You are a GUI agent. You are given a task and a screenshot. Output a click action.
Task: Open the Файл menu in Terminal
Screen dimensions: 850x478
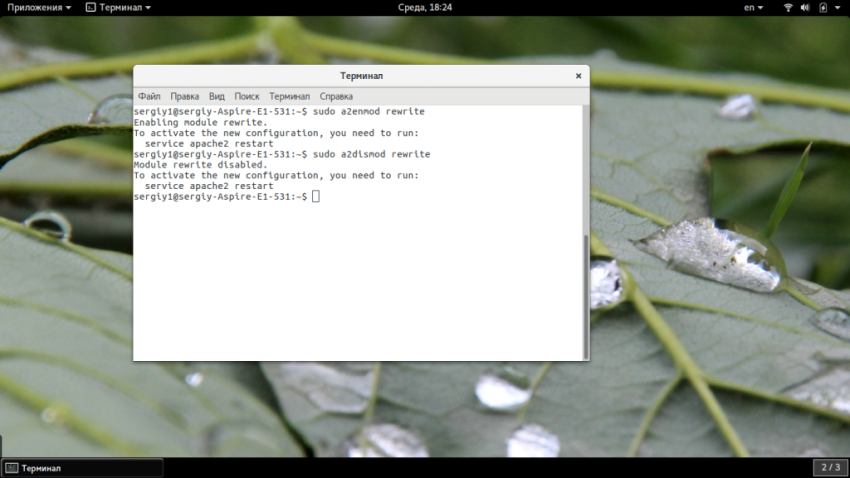pyautogui.click(x=149, y=96)
